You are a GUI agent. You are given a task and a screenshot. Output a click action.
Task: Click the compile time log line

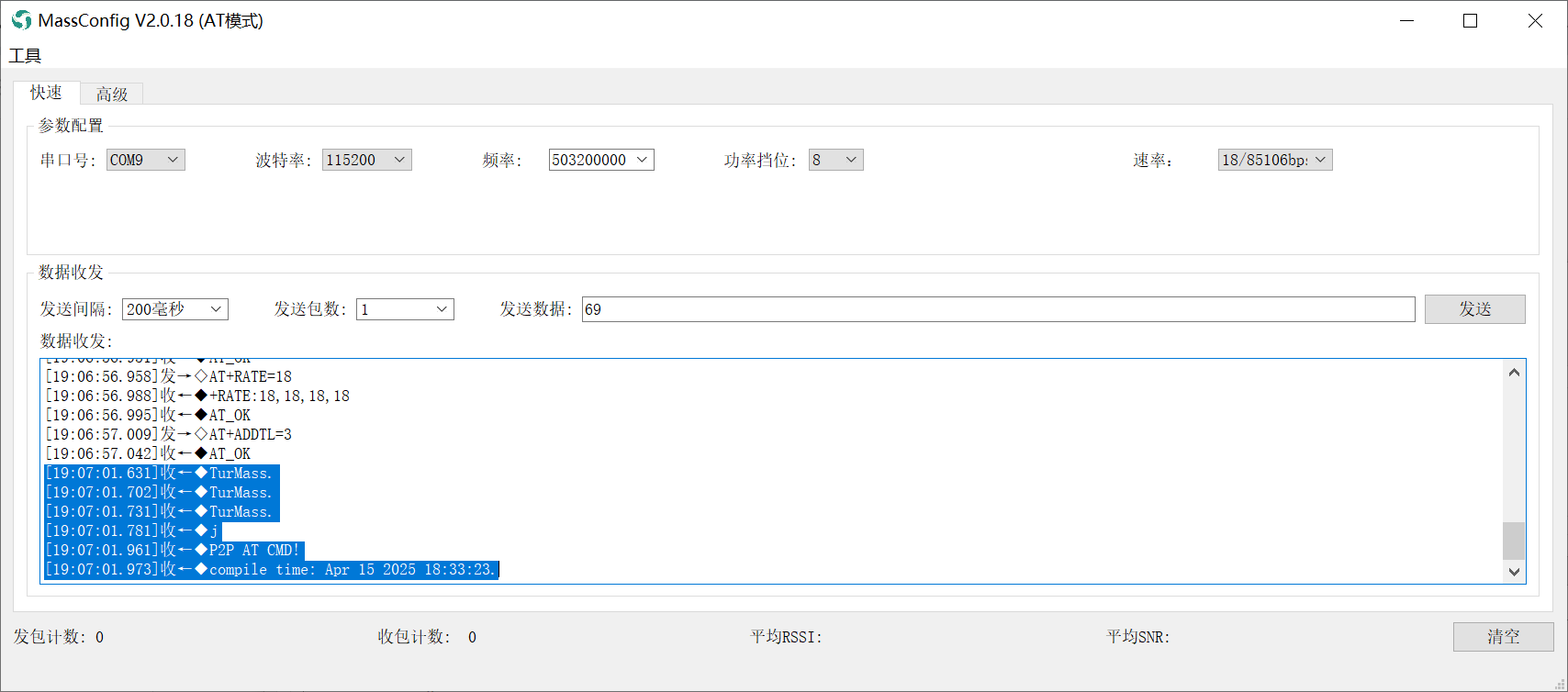[272, 569]
